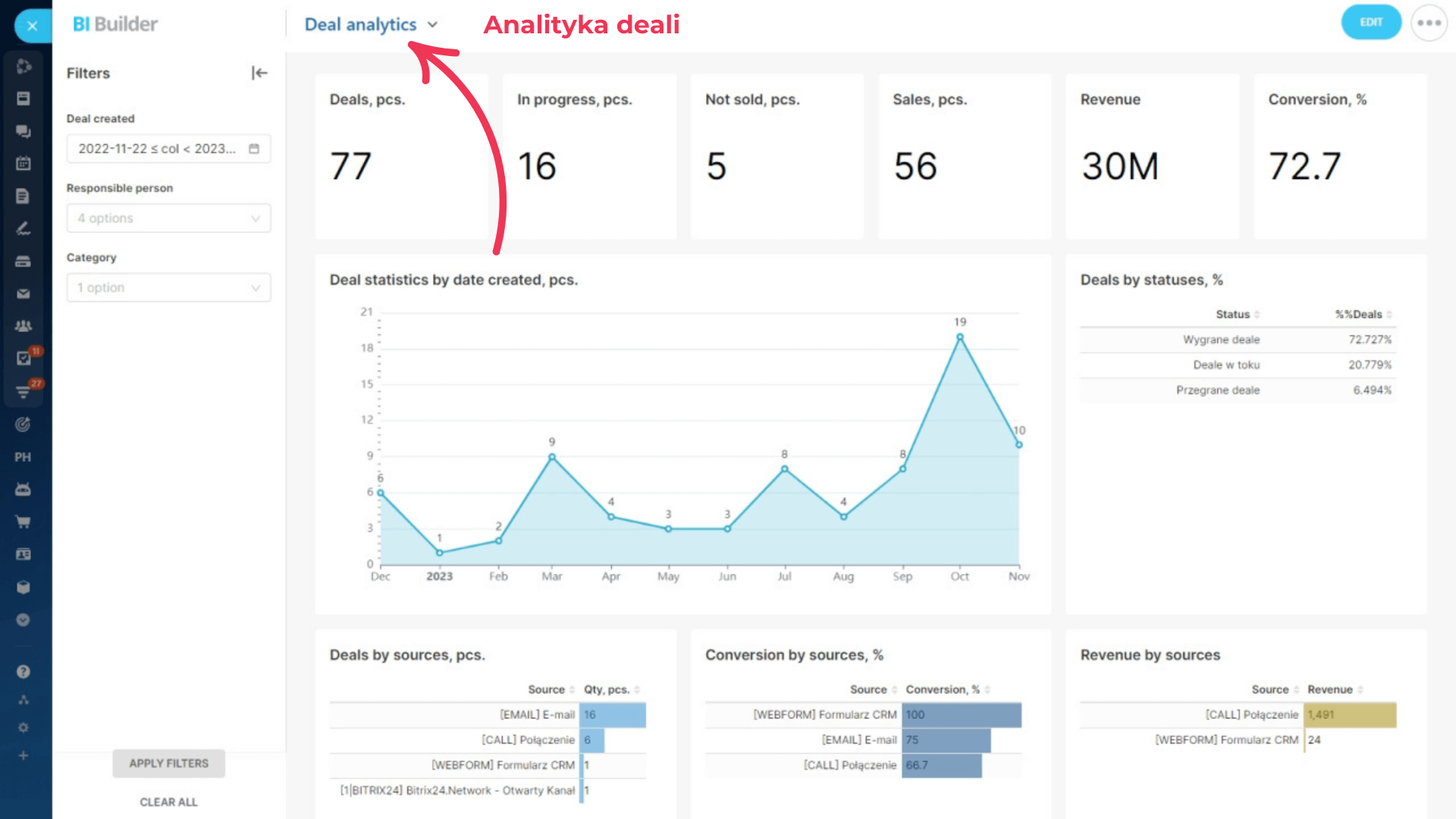Open the calendar icon in sidebar
Image resolution: width=1456 pixels, height=819 pixels.
pos(24,163)
